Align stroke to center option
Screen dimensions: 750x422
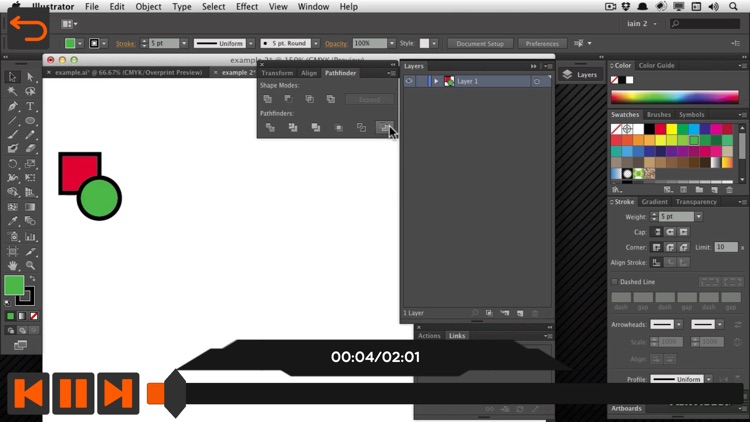[x=656, y=262]
